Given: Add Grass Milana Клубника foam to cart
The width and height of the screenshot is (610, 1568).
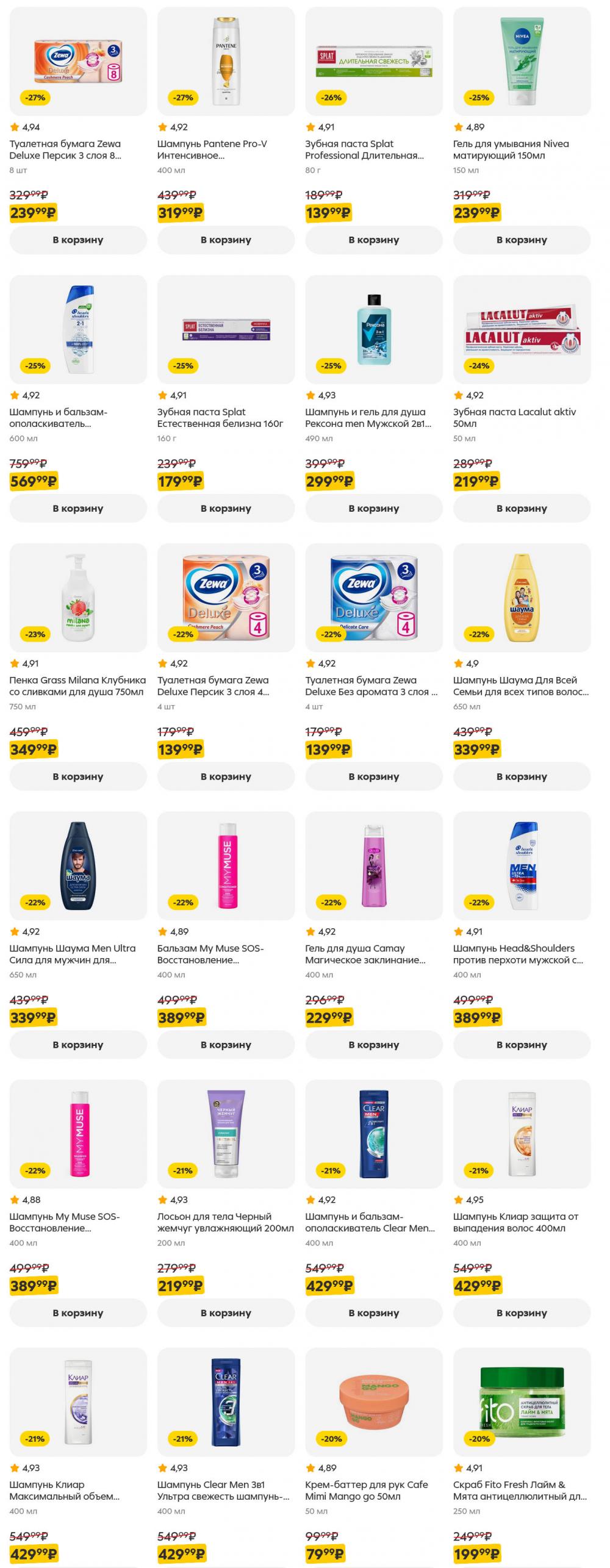Looking at the screenshot, I should coord(78,776).
